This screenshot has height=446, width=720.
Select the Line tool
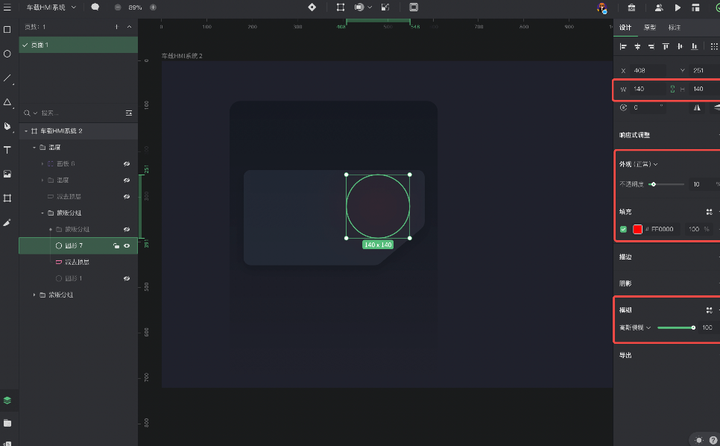(8, 78)
